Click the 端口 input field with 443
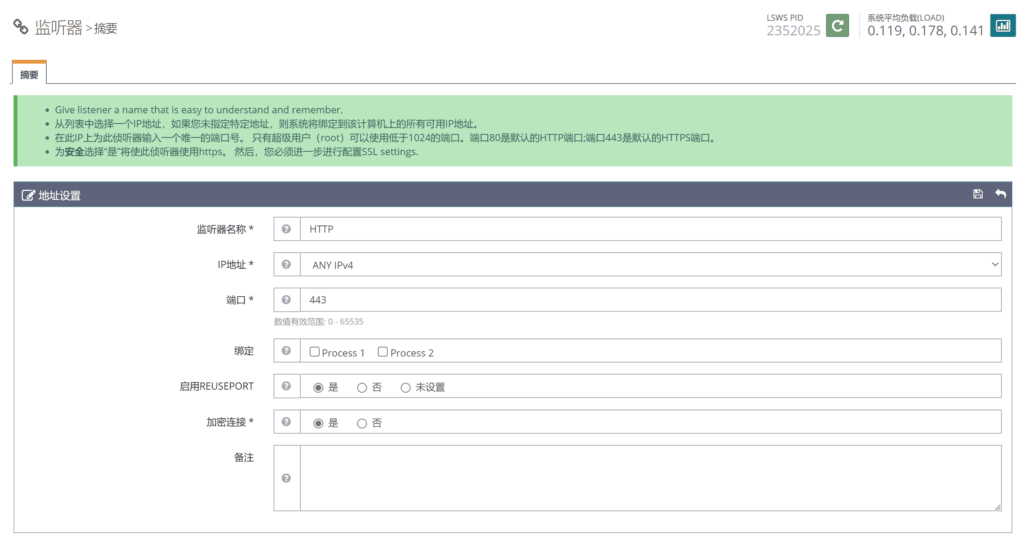Screen dimensions: 1024x550 [x=650, y=300]
